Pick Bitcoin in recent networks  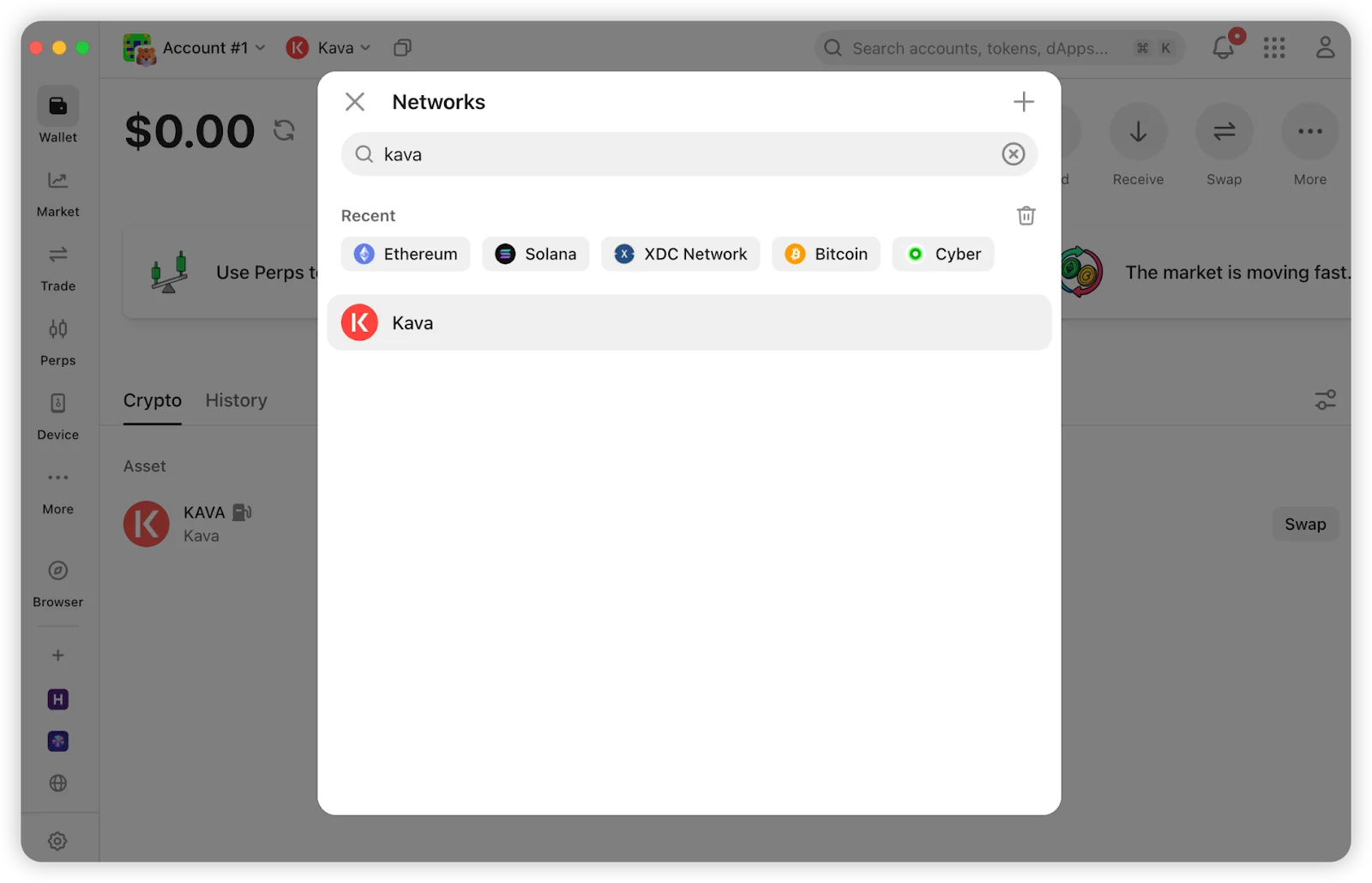tap(826, 254)
